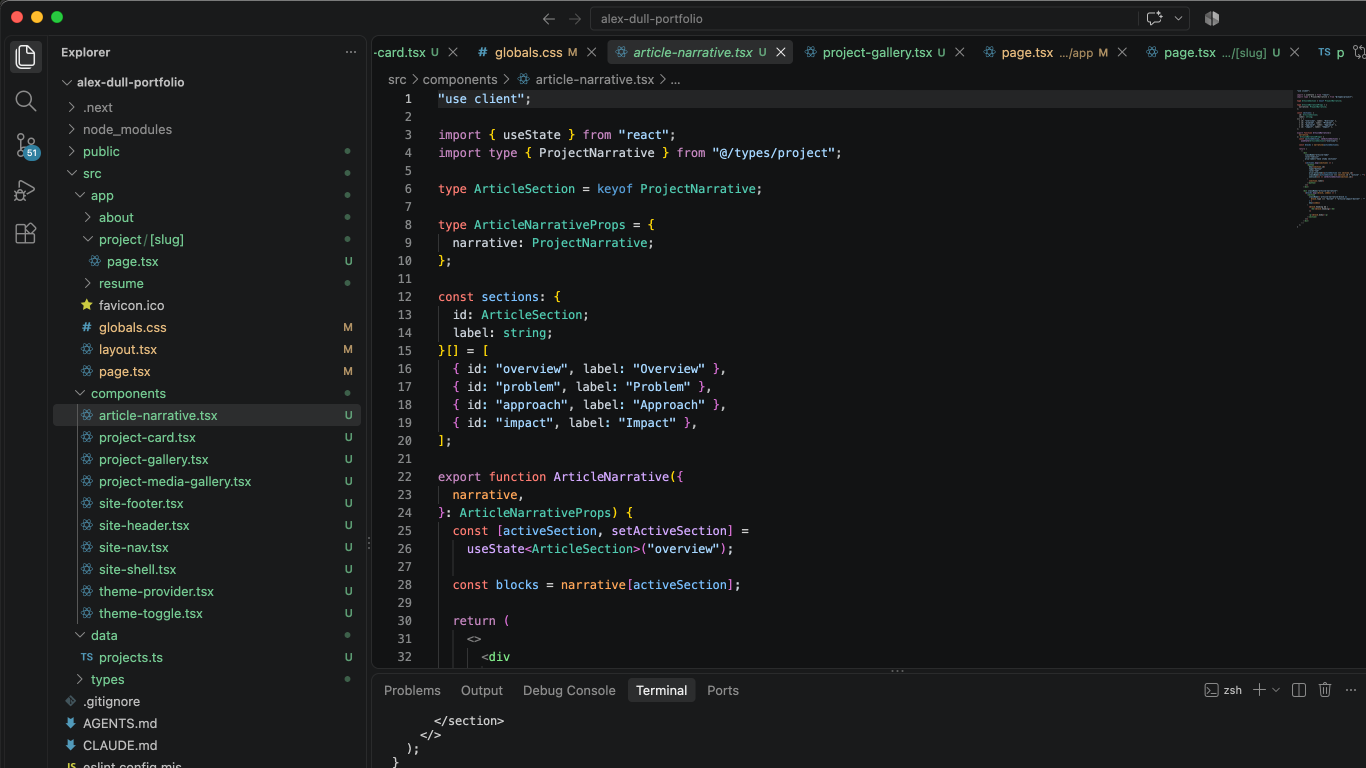1366x768 pixels.
Task: Open CLAUDE.md in the file tree
Action: 120,745
